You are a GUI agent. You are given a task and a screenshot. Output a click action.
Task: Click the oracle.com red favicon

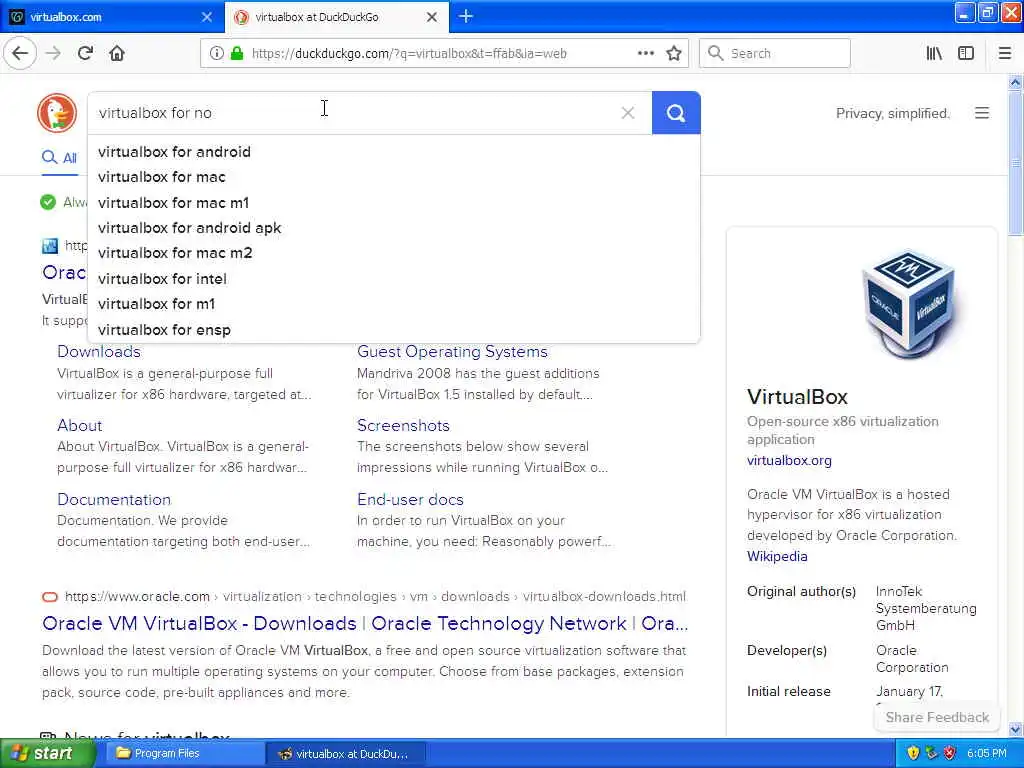coord(50,596)
